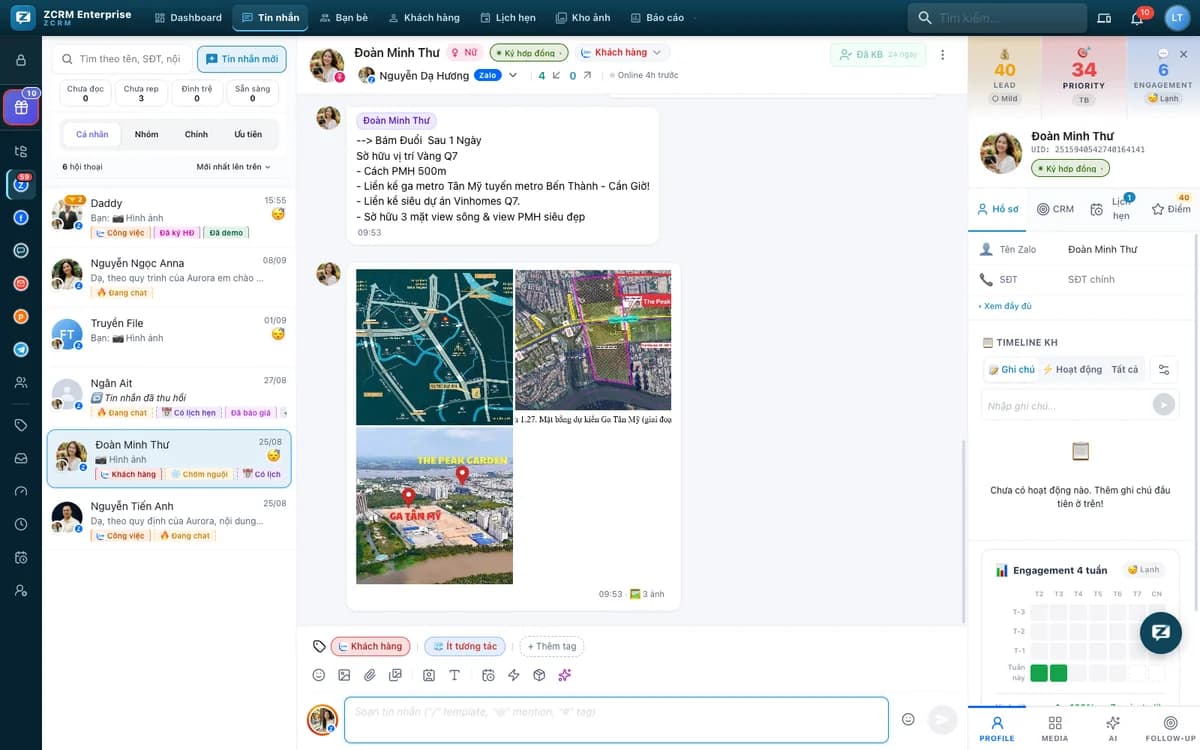Click the lightning quick reply icon
The image size is (1200, 750).
tap(514, 675)
